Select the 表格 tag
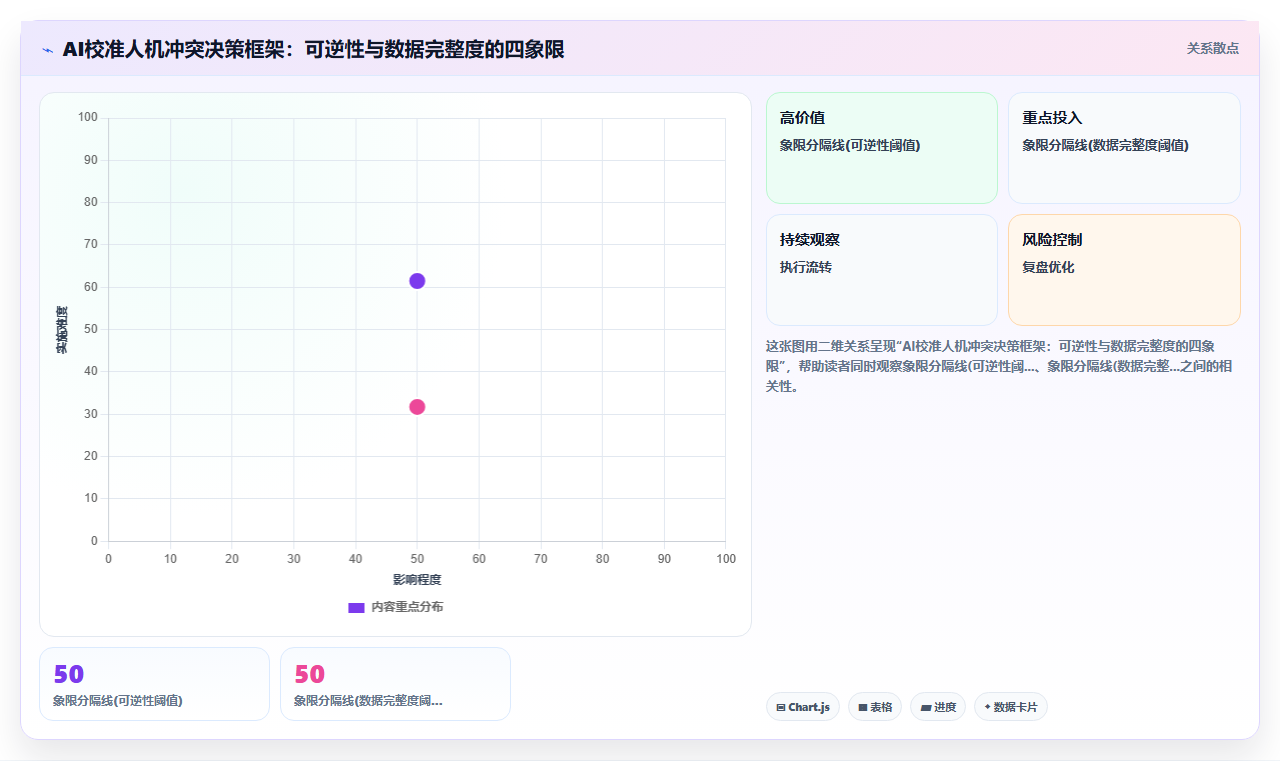This screenshot has width=1280, height=761. click(875, 707)
